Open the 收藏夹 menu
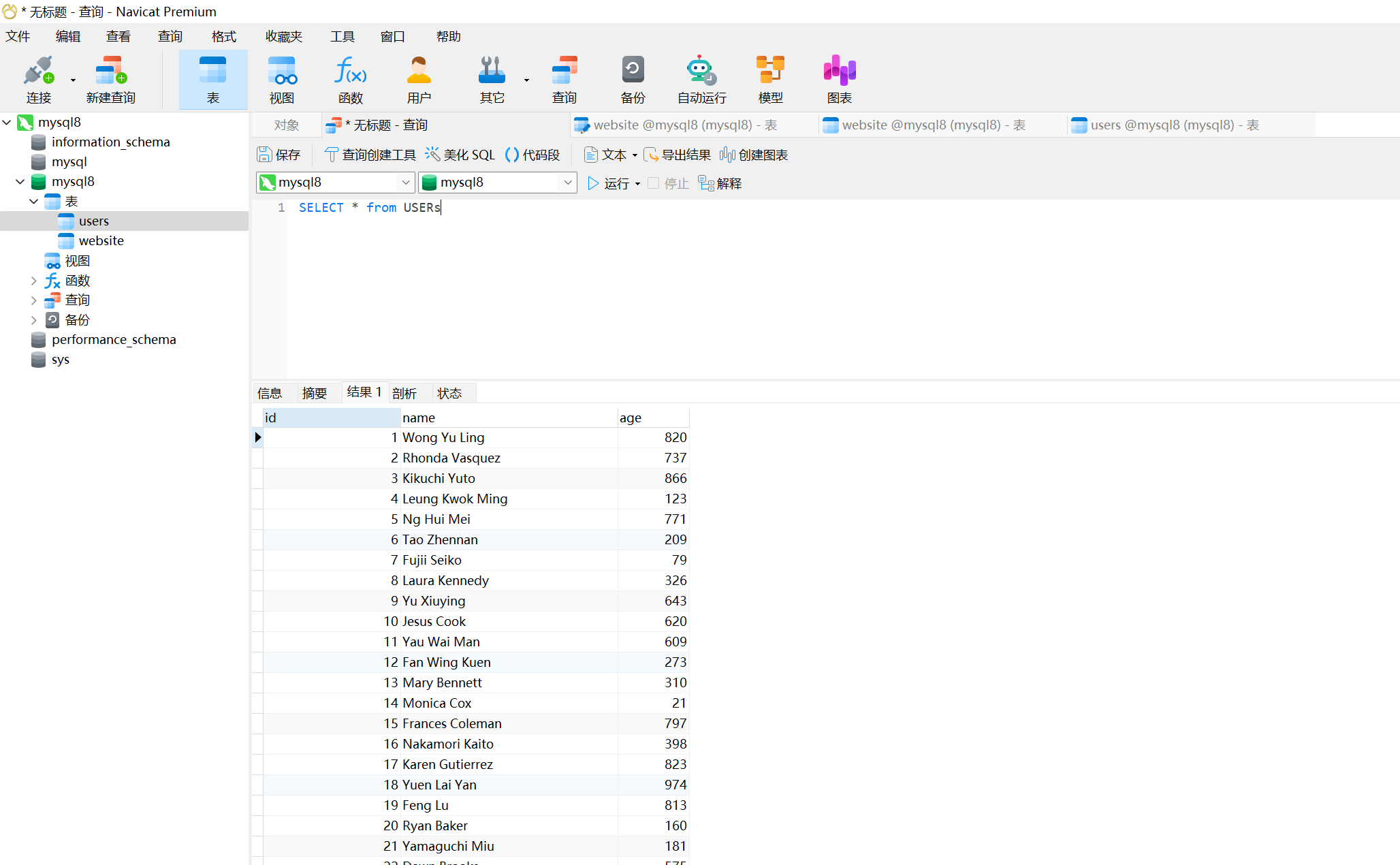 point(283,36)
